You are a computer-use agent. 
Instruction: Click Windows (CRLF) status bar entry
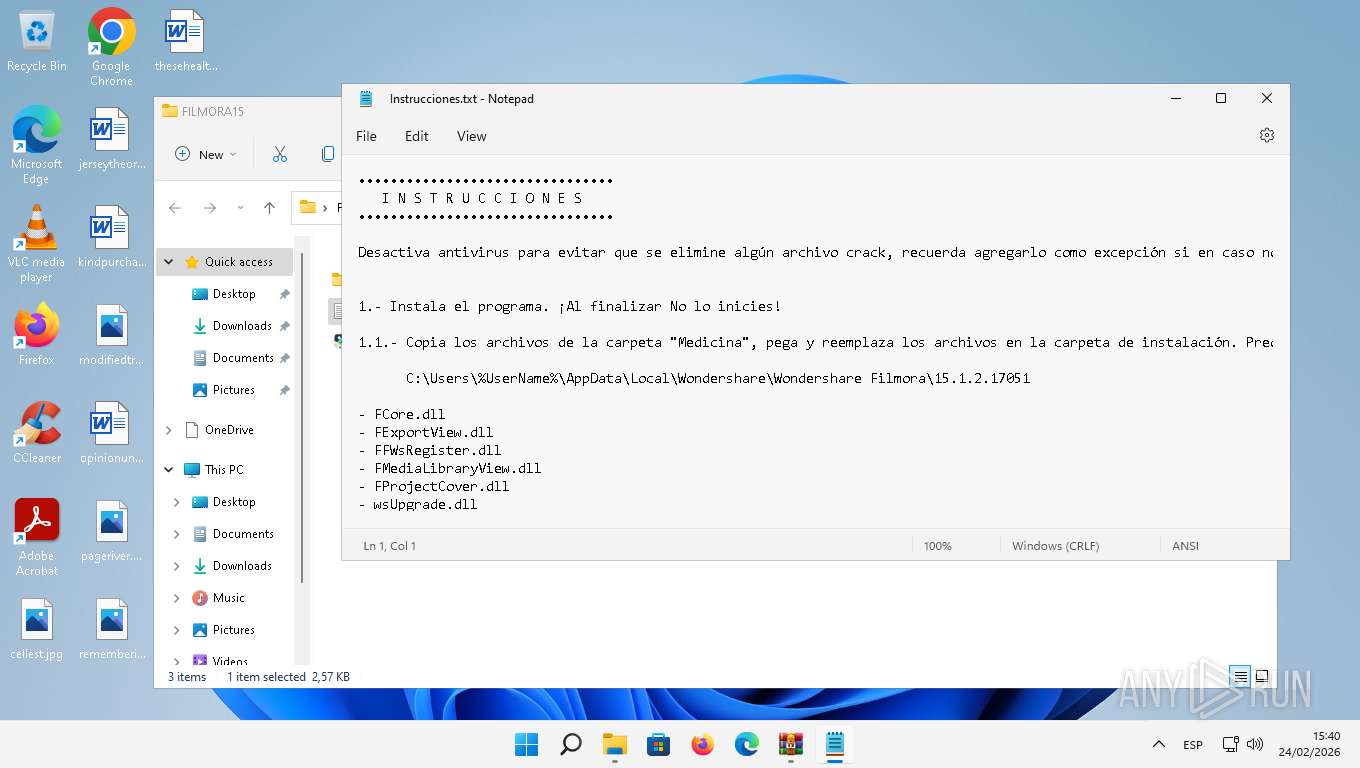tap(1055, 546)
